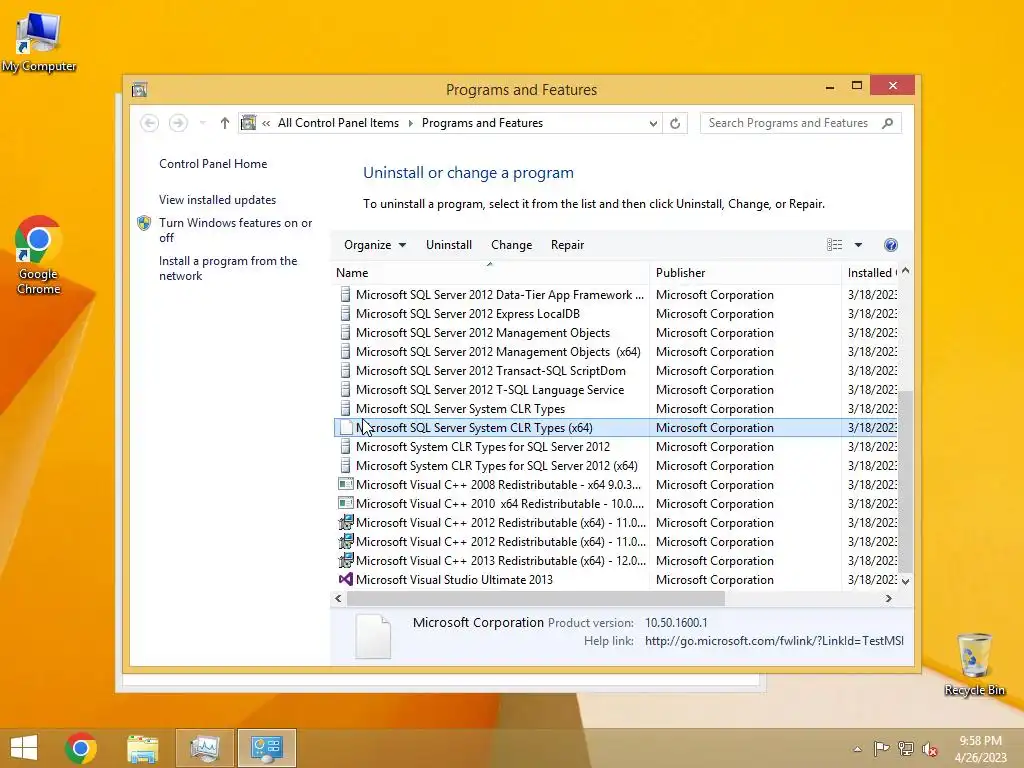
Task: Expand the address bar history dropdown
Action: pos(652,123)
